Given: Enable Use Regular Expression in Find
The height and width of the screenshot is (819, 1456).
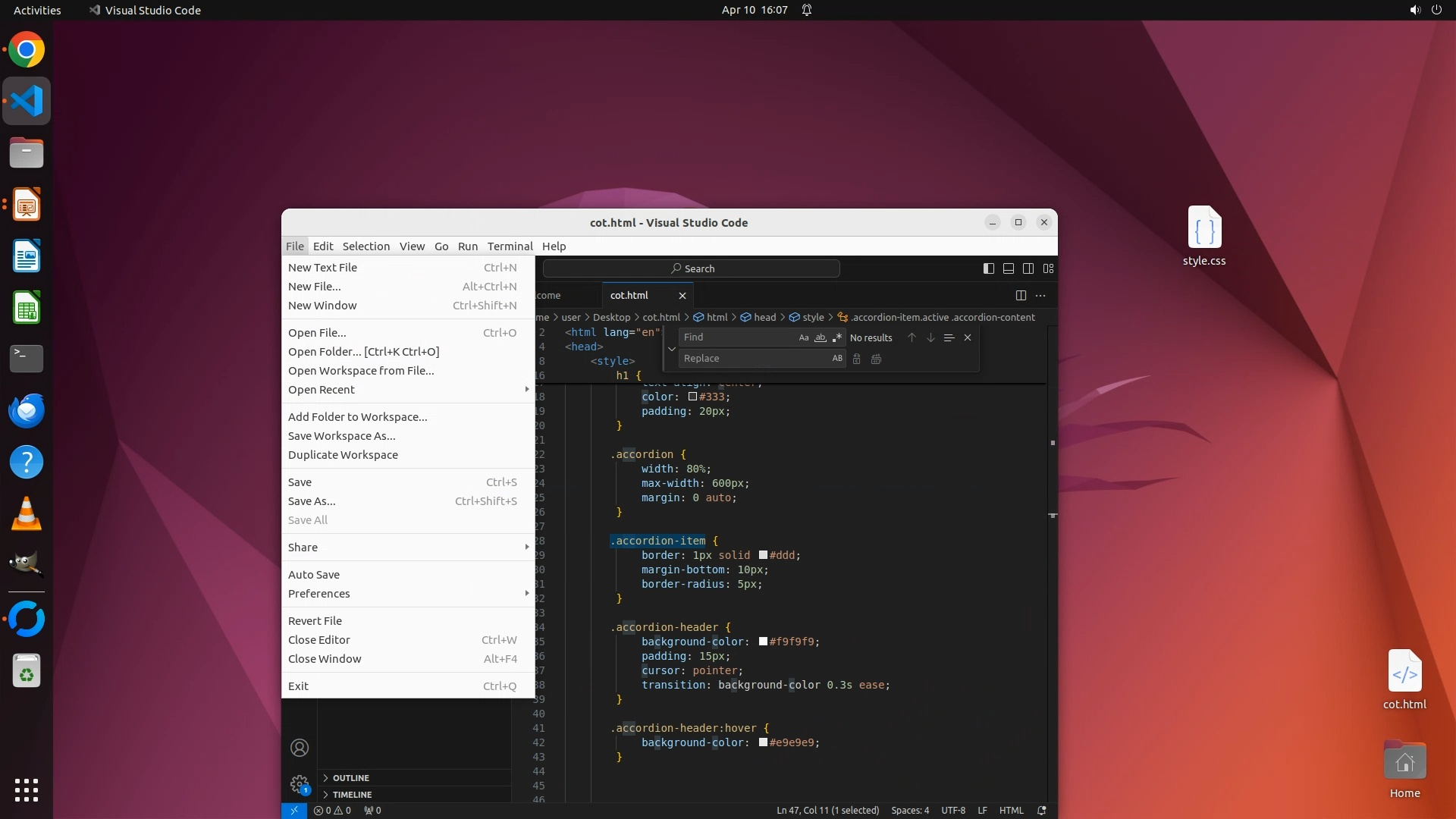Looking at the screenshot, I should click(837, 338).
